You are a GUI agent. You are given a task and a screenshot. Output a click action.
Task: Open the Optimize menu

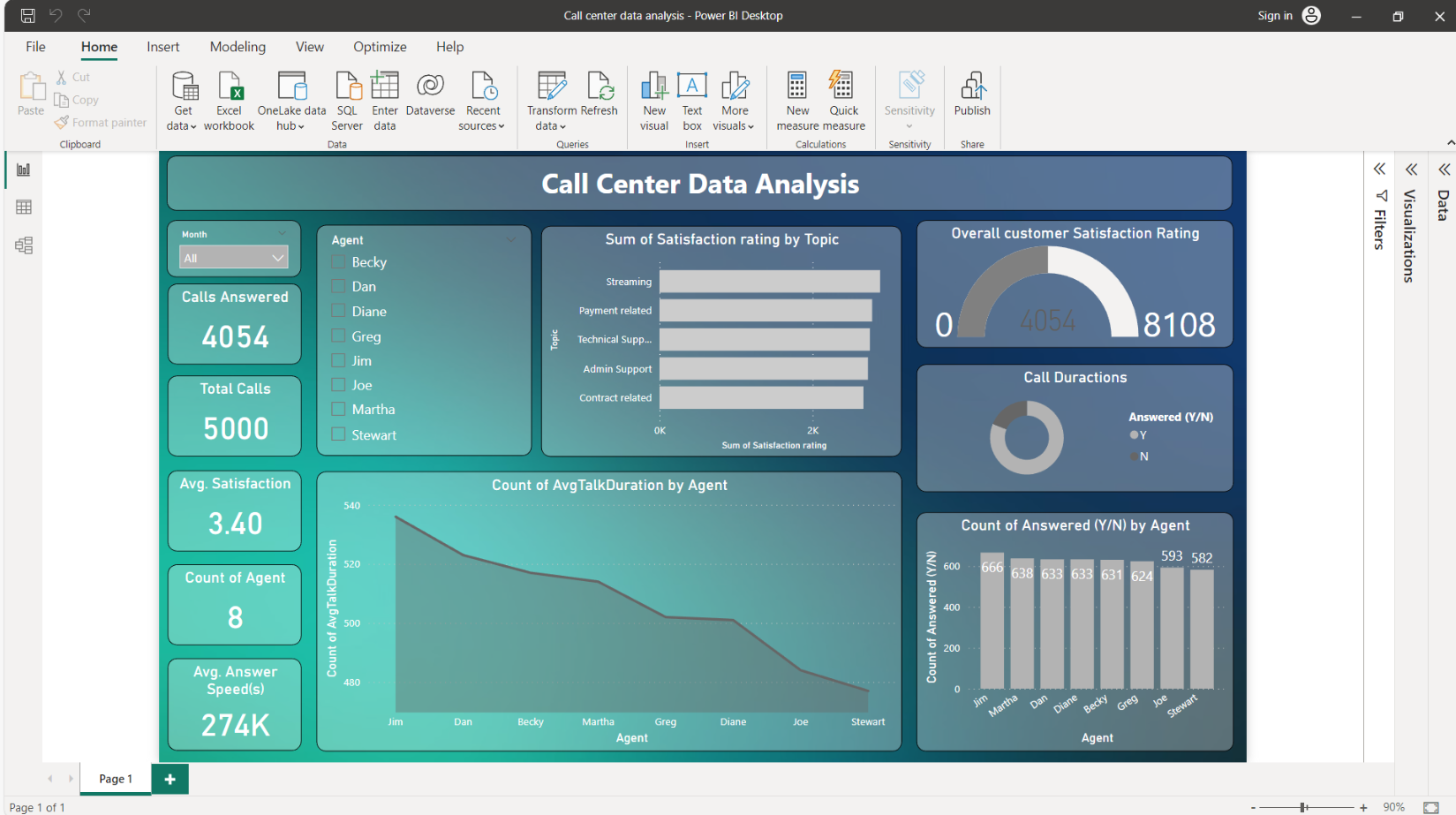[x=380, y=47]
